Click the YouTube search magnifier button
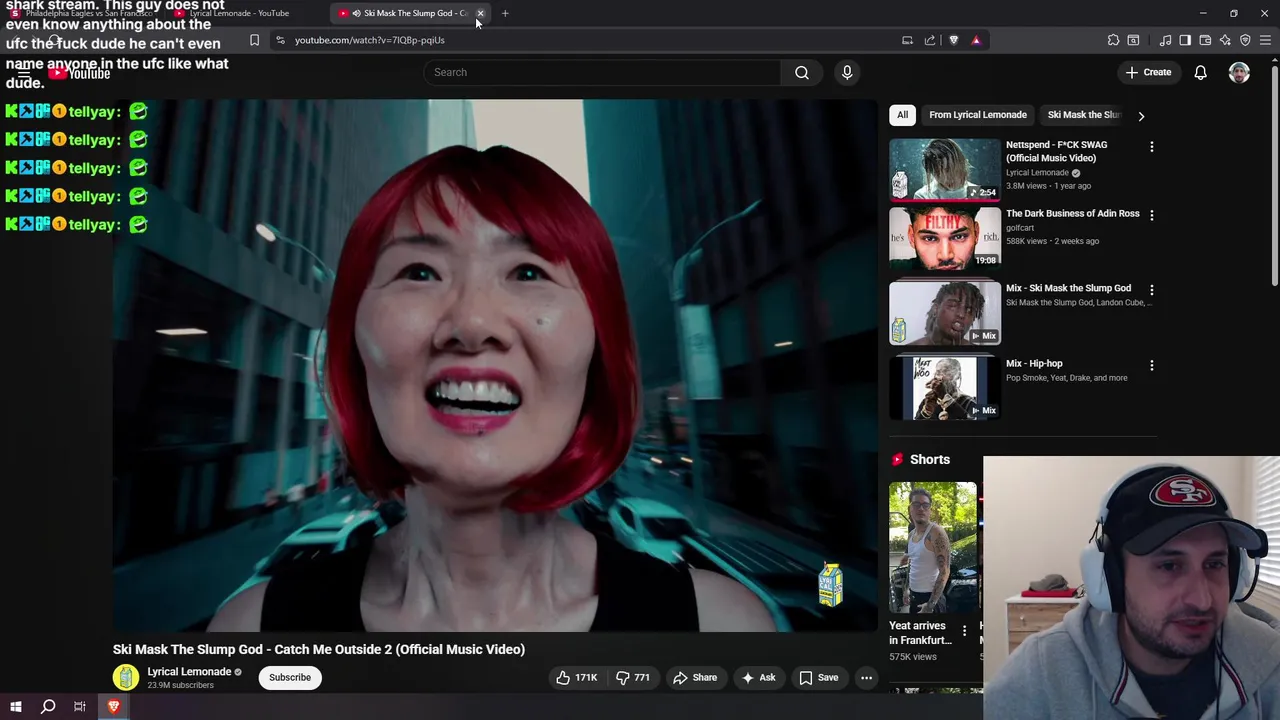 click(801, 72)
